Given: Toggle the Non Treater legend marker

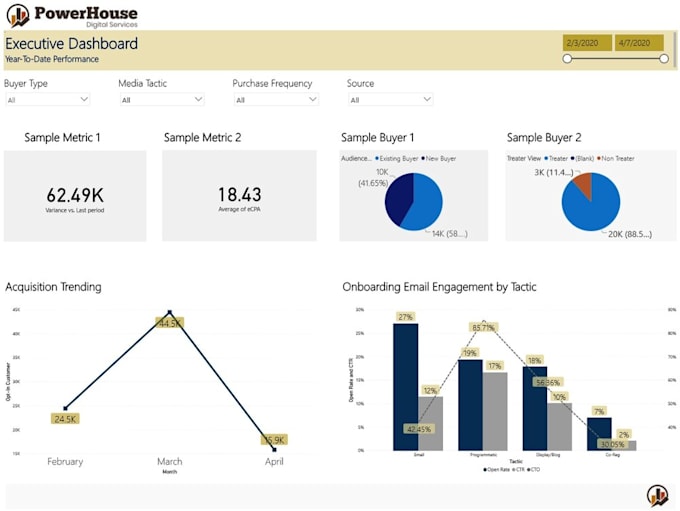Looking at the screenshot, I should coord(599,159).
